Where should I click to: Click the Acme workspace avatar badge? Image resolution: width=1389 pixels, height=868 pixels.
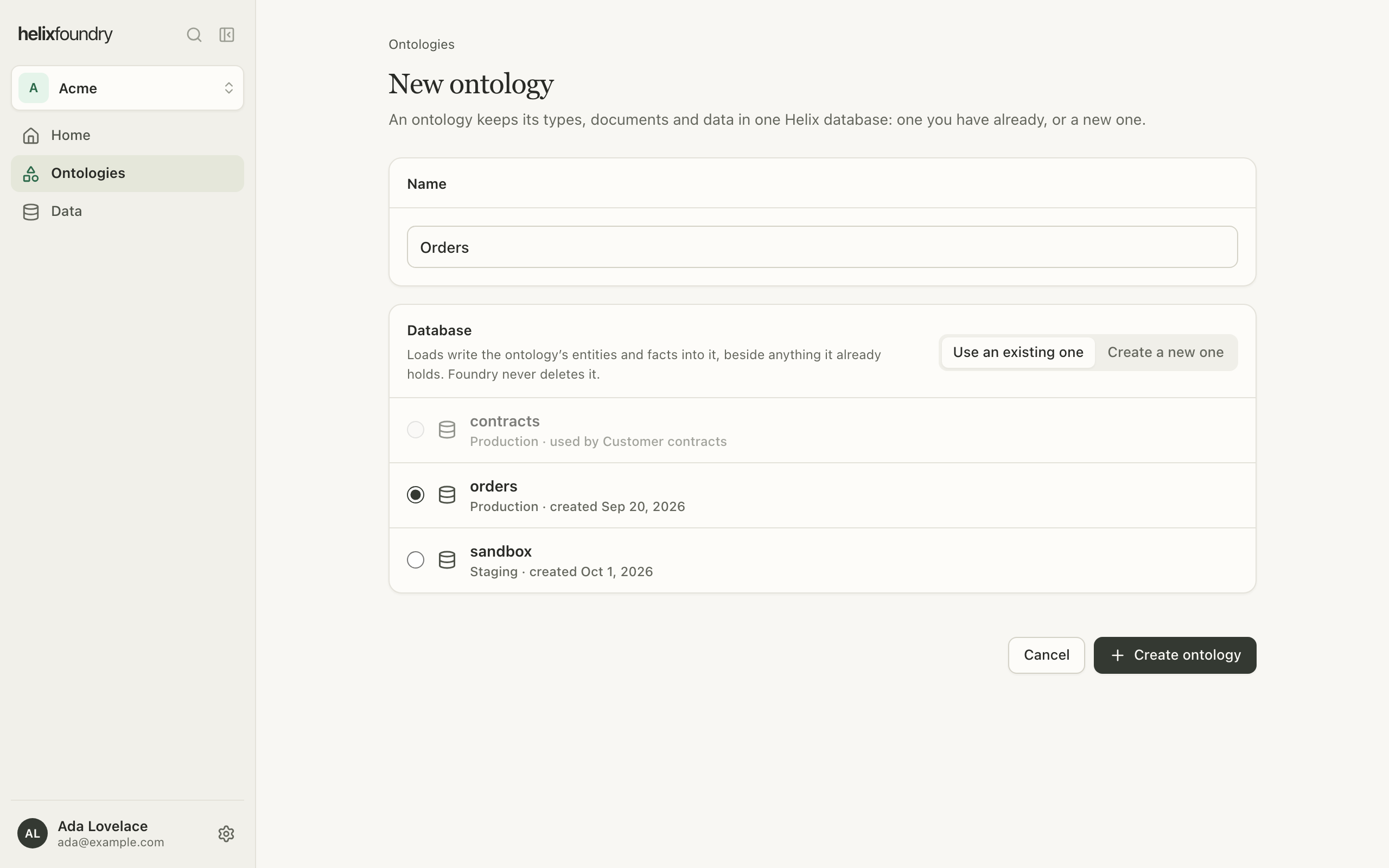[33, 88]
